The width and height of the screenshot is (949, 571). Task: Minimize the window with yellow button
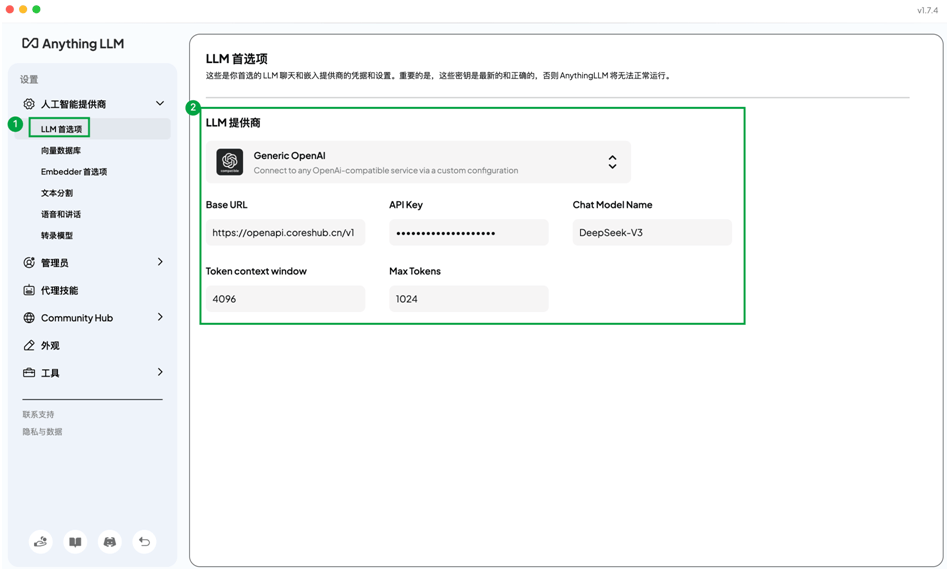click(23, 9)
